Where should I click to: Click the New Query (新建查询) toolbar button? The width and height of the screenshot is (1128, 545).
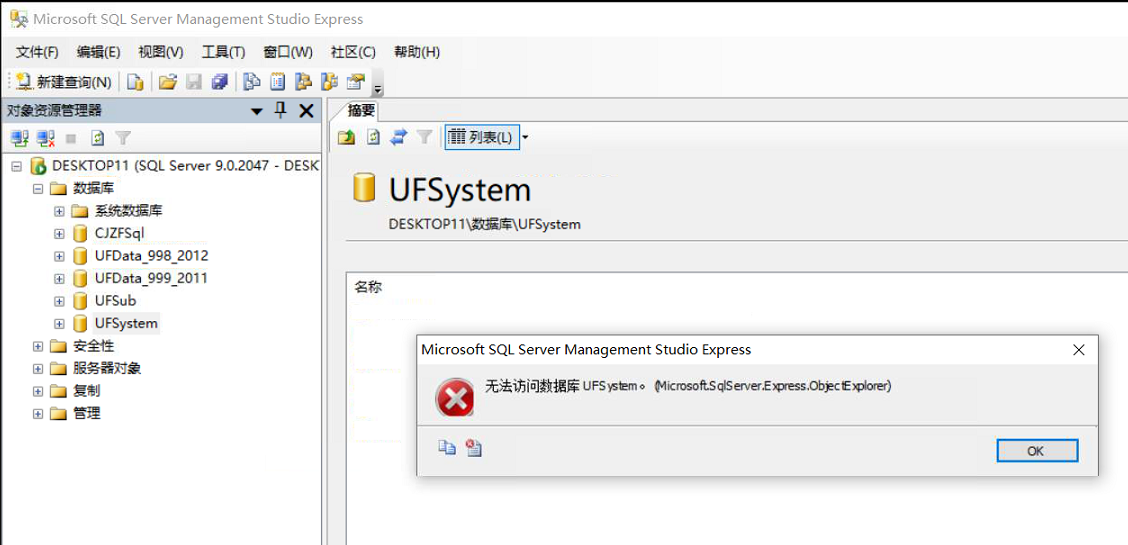pyautogui.click(x=64, y=82)
